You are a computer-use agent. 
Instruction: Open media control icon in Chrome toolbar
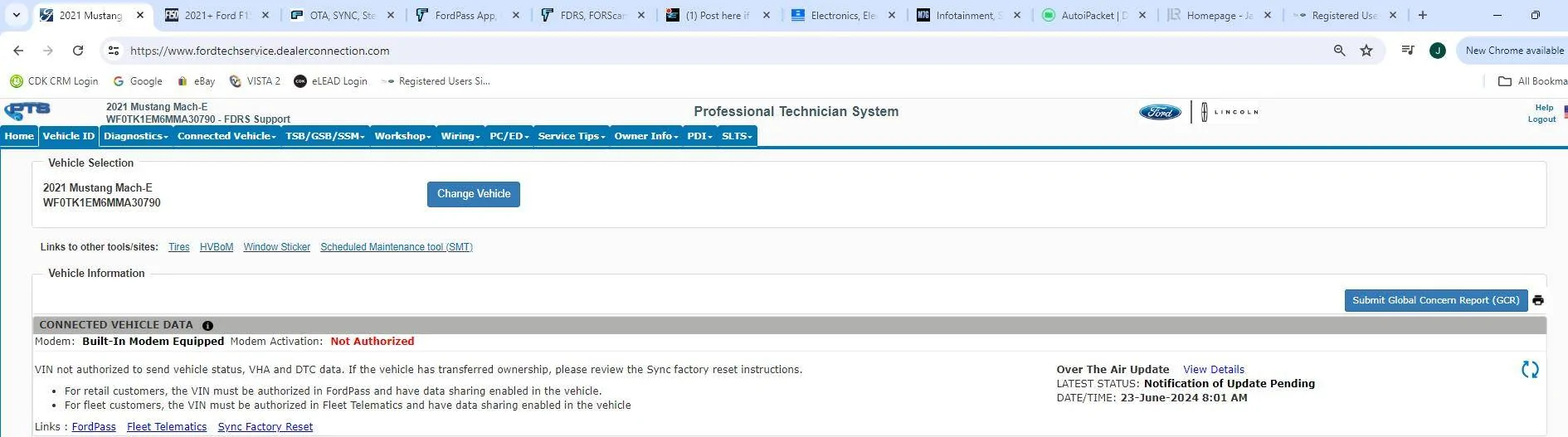[x=1408, y=51]
